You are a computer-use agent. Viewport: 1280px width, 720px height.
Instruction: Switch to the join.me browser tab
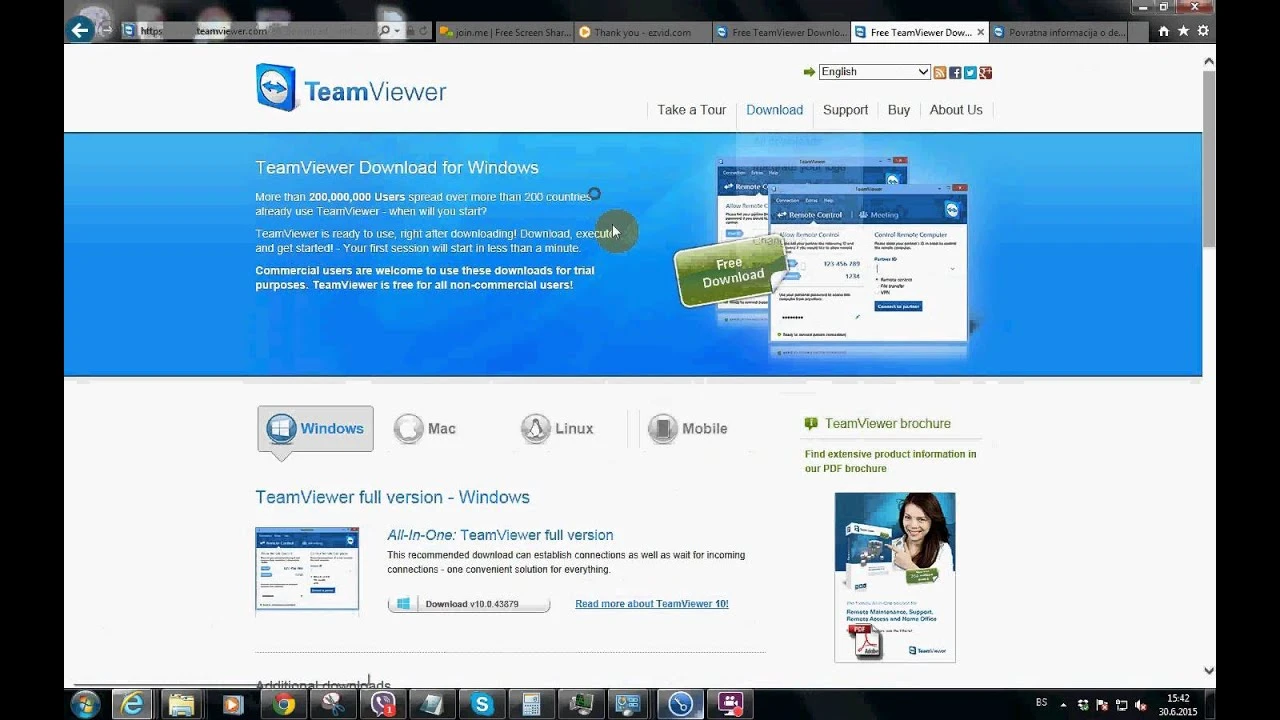(x=506, y=32)
